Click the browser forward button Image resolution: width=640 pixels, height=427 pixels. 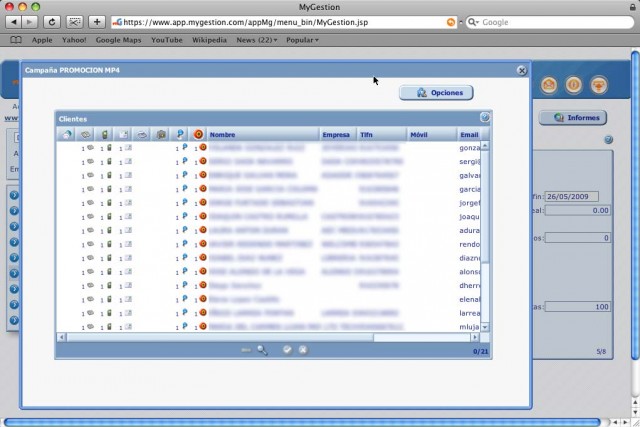[29, 22]
